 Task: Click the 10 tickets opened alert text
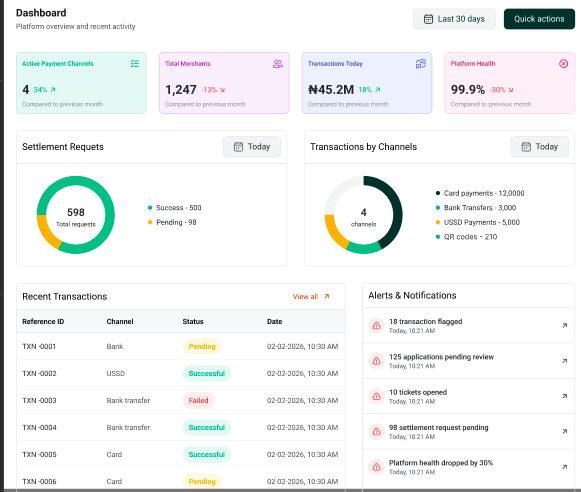click(418, 392)
